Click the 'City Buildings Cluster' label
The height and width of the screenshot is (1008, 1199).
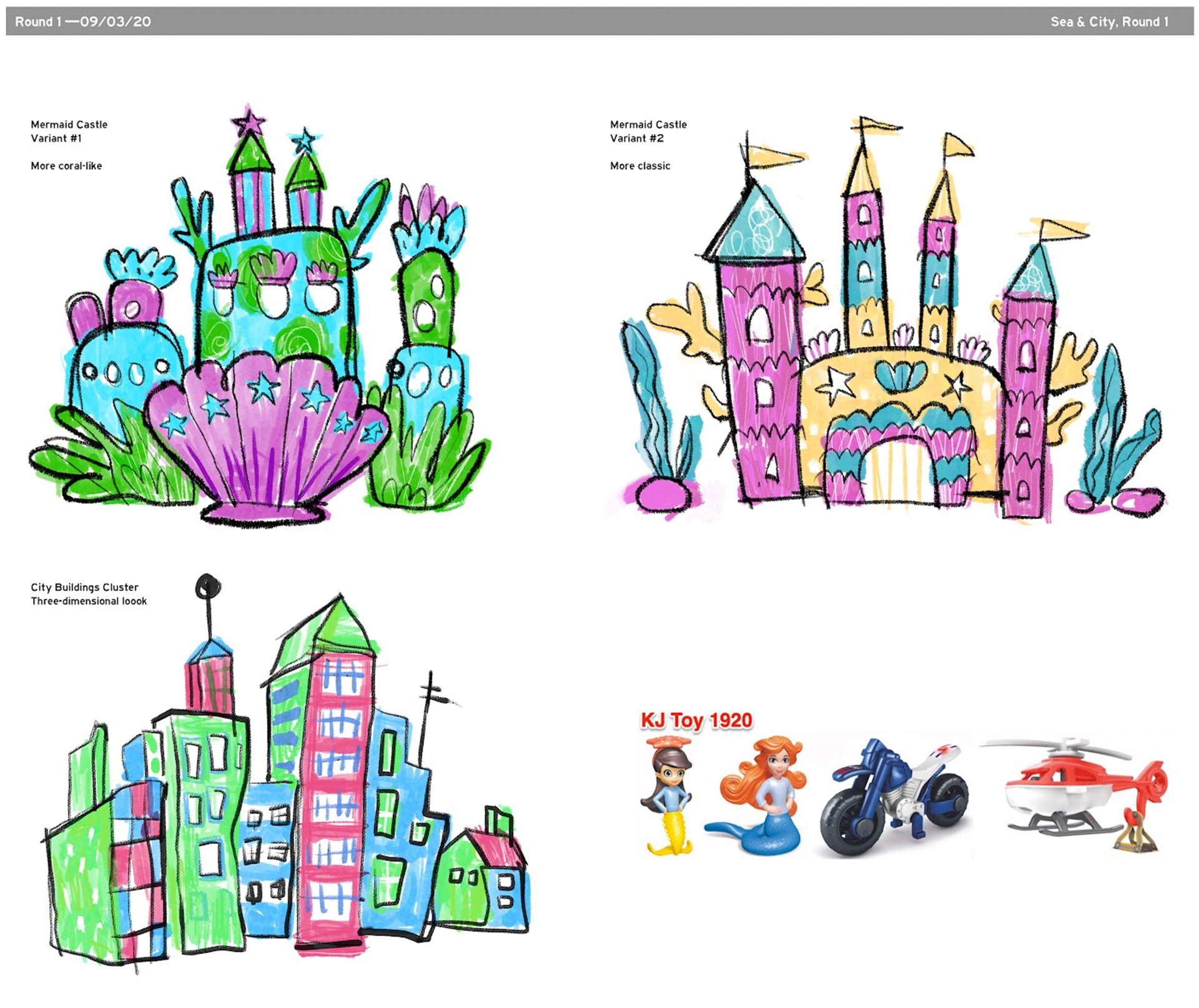[x=84, y=587]
